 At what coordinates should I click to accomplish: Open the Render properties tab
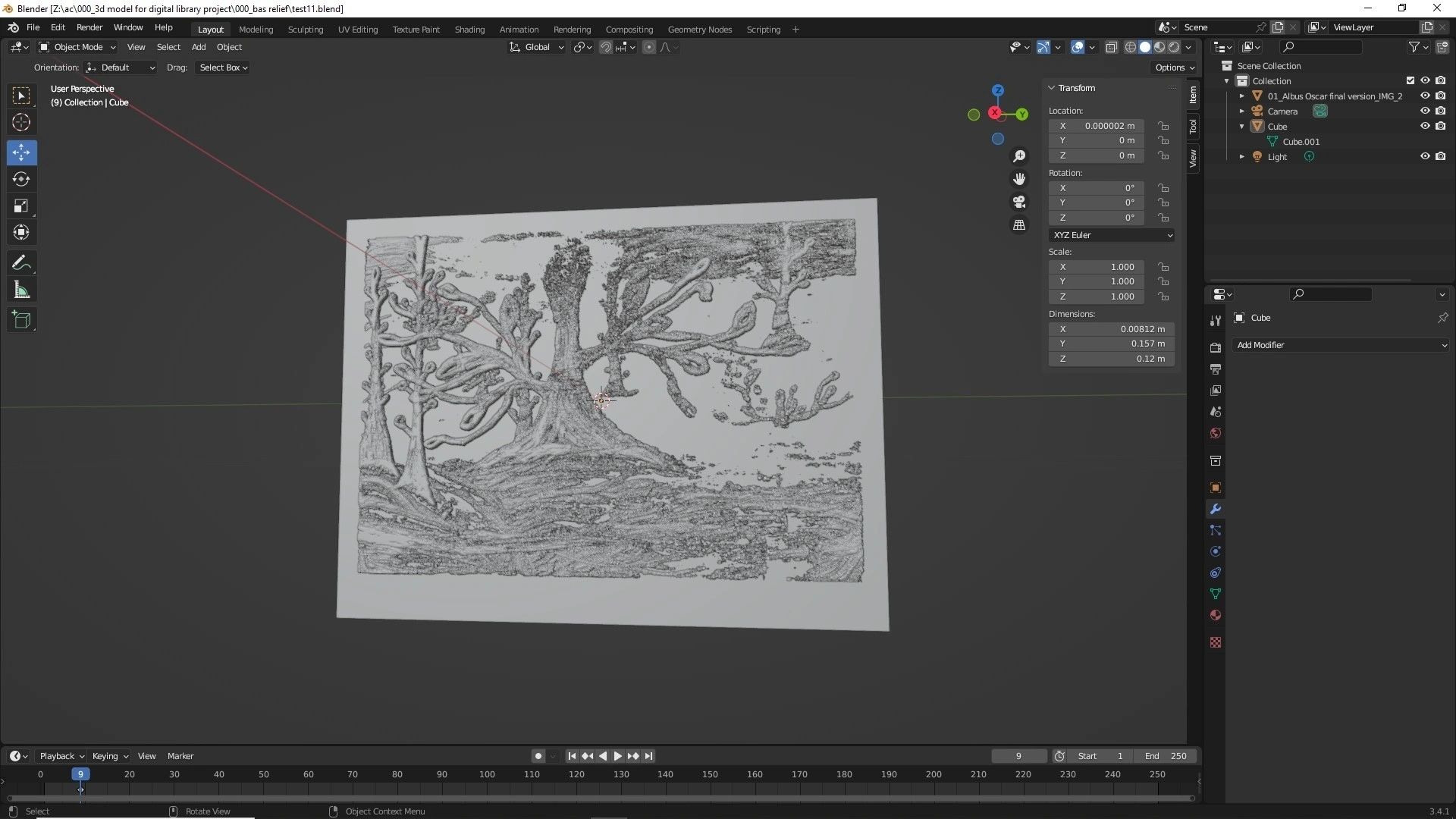coord(1216,348)
